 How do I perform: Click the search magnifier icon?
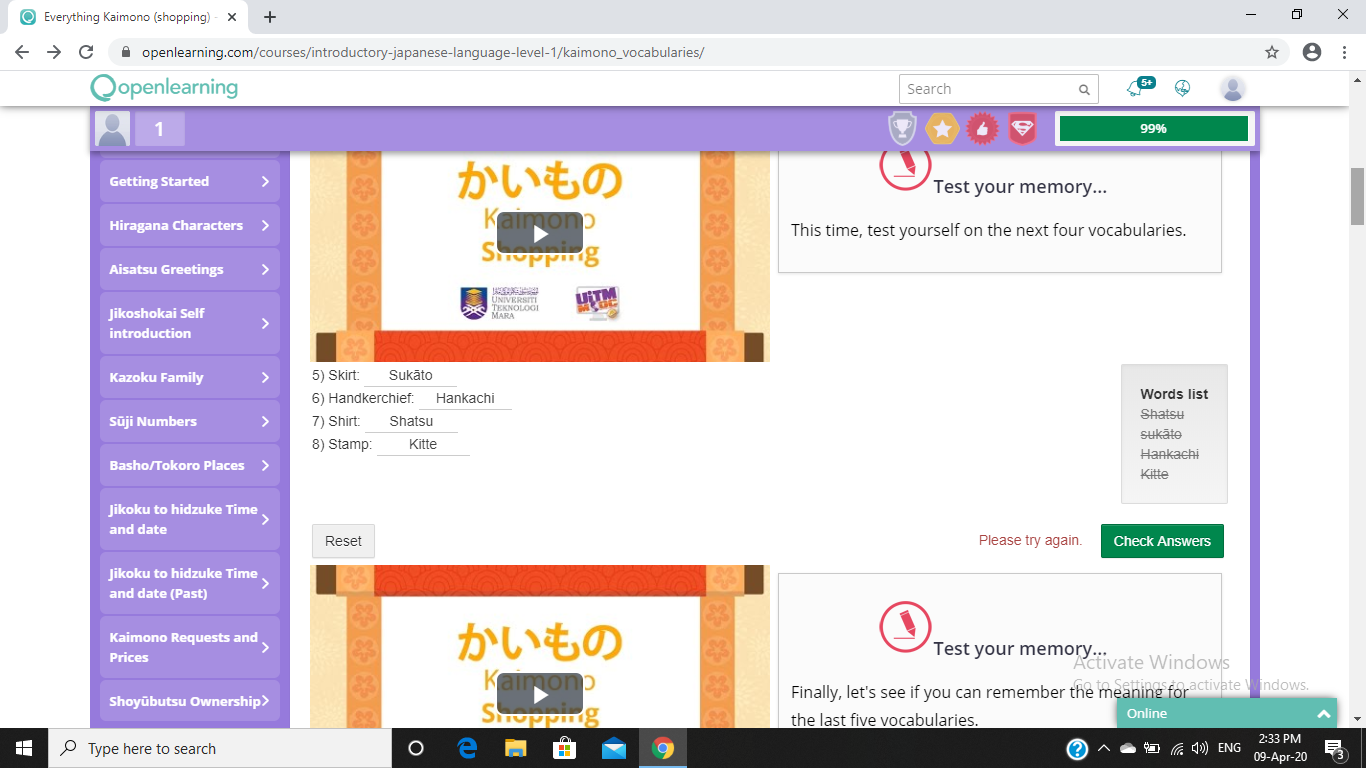[1083, 89]
